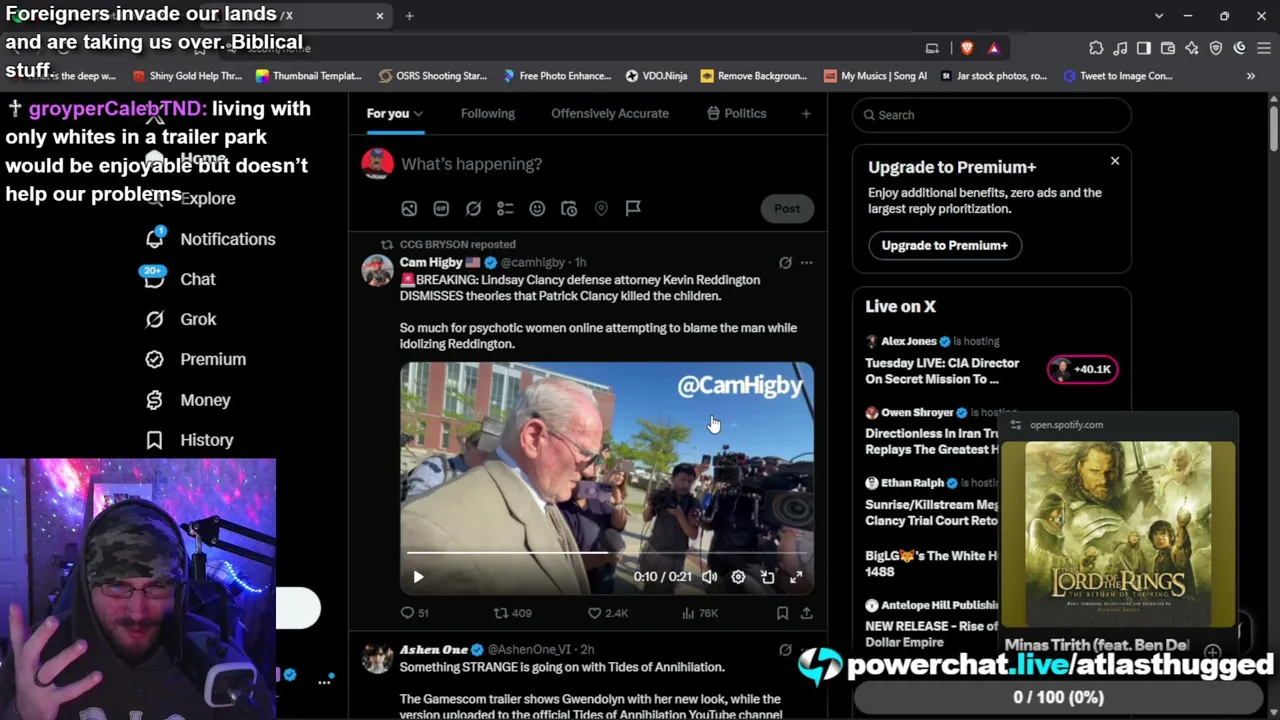Like Cam Higby's post
The height and width of the screenshot is (720, 1280).
[607, 613]
